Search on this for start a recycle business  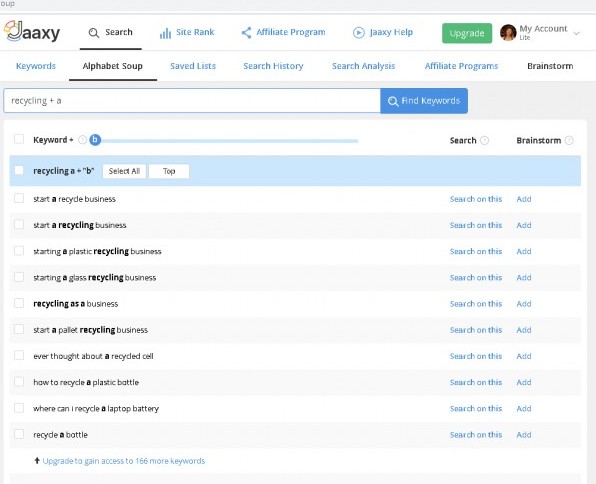476,199
